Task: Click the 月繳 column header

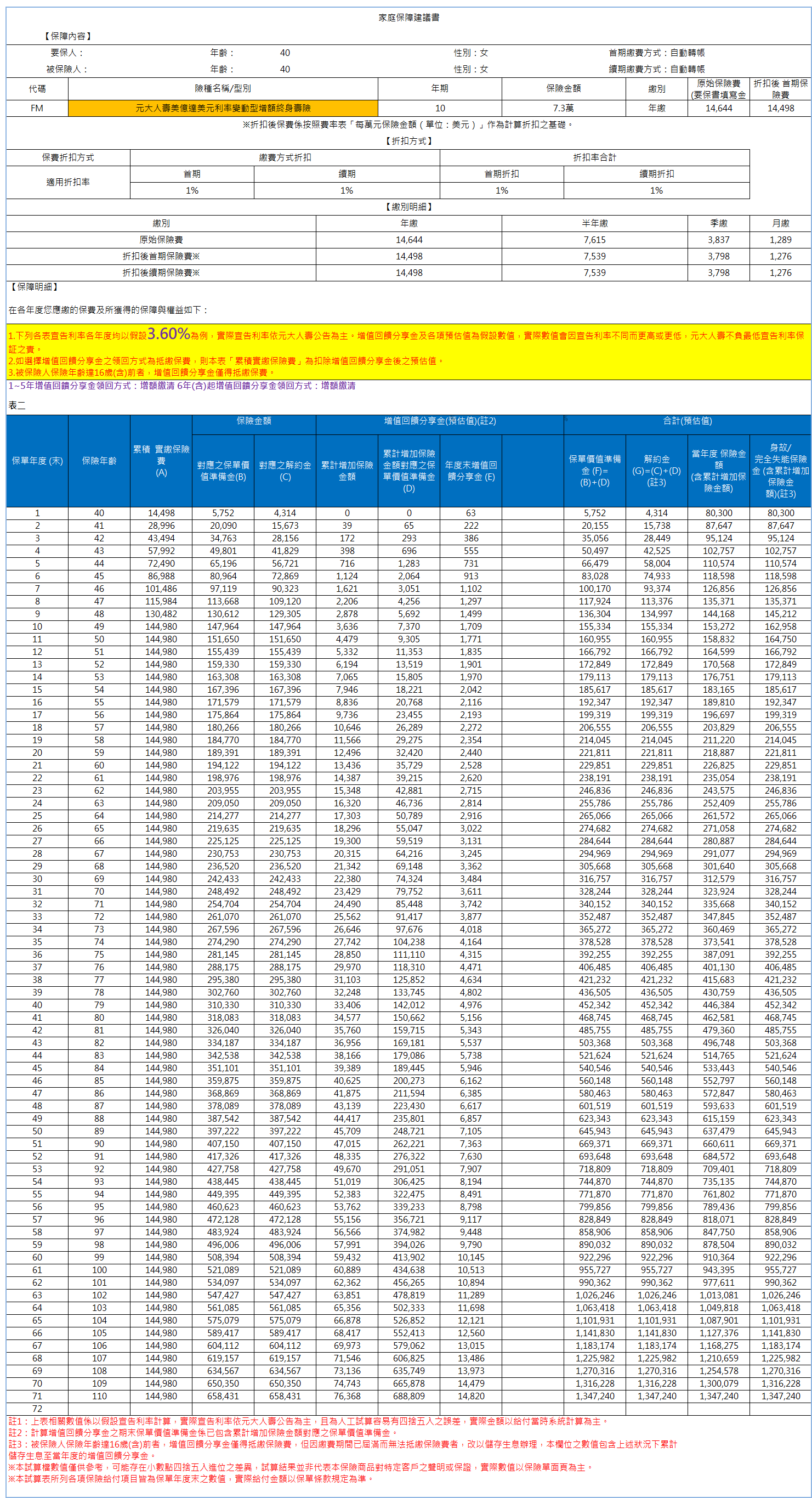Action: click(781, 223)
